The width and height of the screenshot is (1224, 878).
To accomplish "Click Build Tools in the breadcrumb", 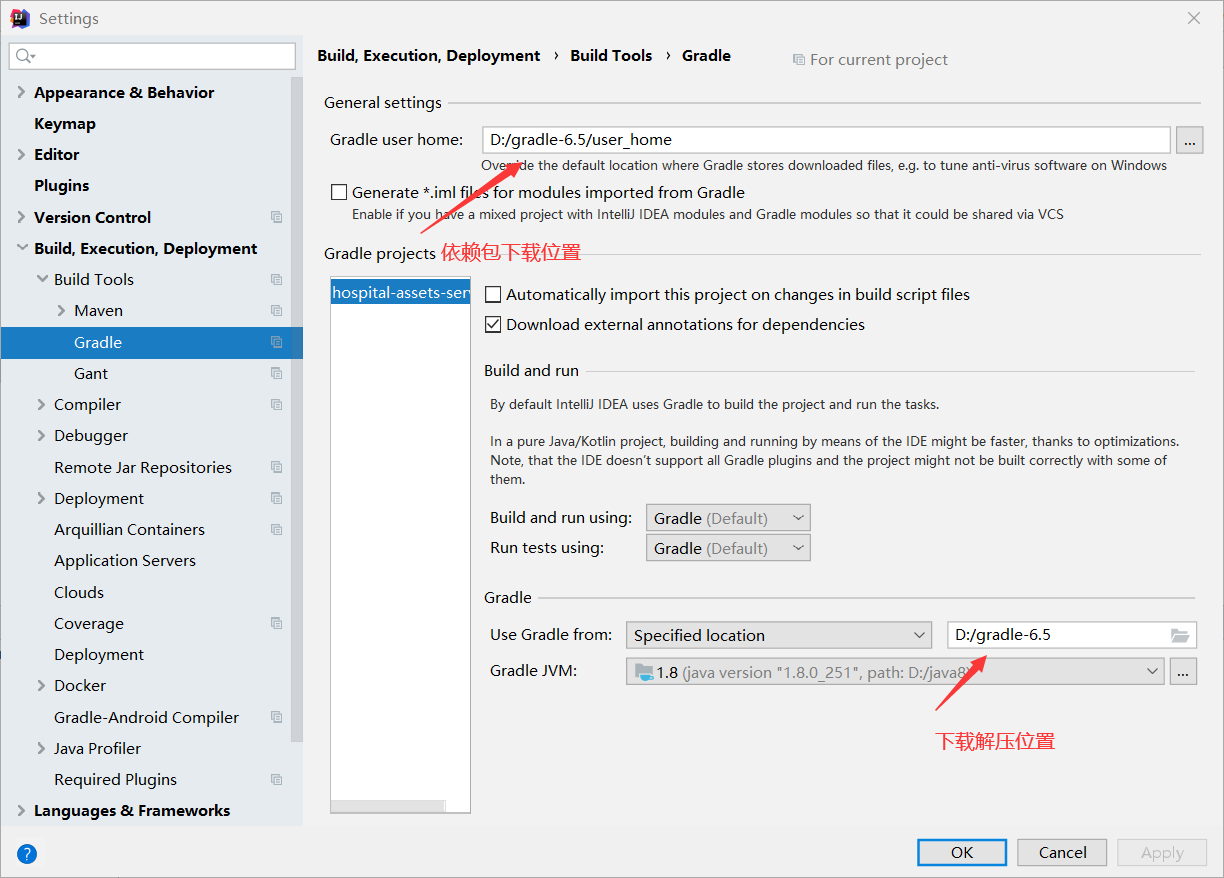I will 611,56.
